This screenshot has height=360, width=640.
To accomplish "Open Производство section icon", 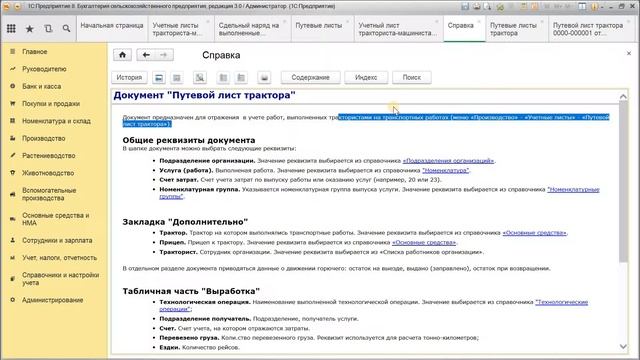I will tap(13, 138).
